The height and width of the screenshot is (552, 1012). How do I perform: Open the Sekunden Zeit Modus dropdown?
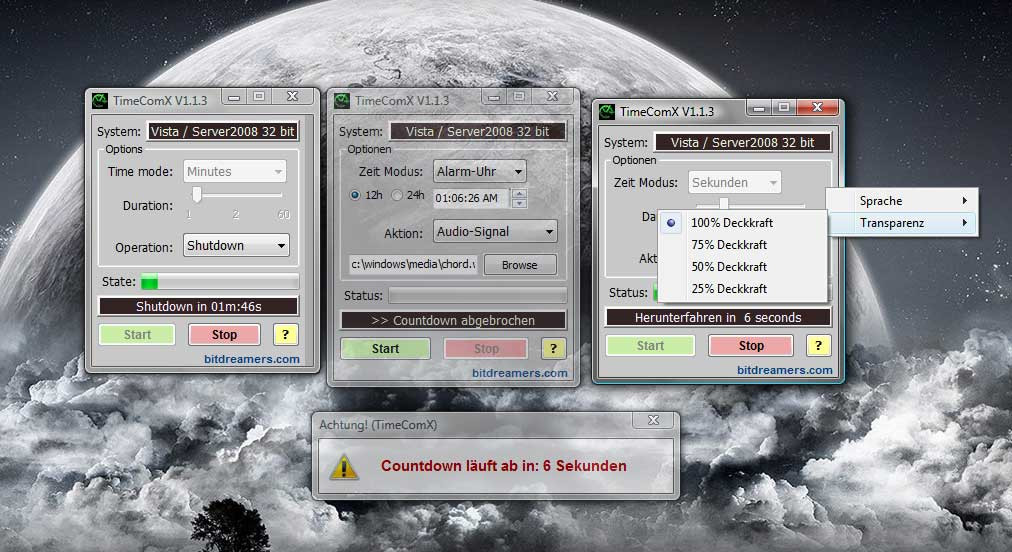[734, 183]
